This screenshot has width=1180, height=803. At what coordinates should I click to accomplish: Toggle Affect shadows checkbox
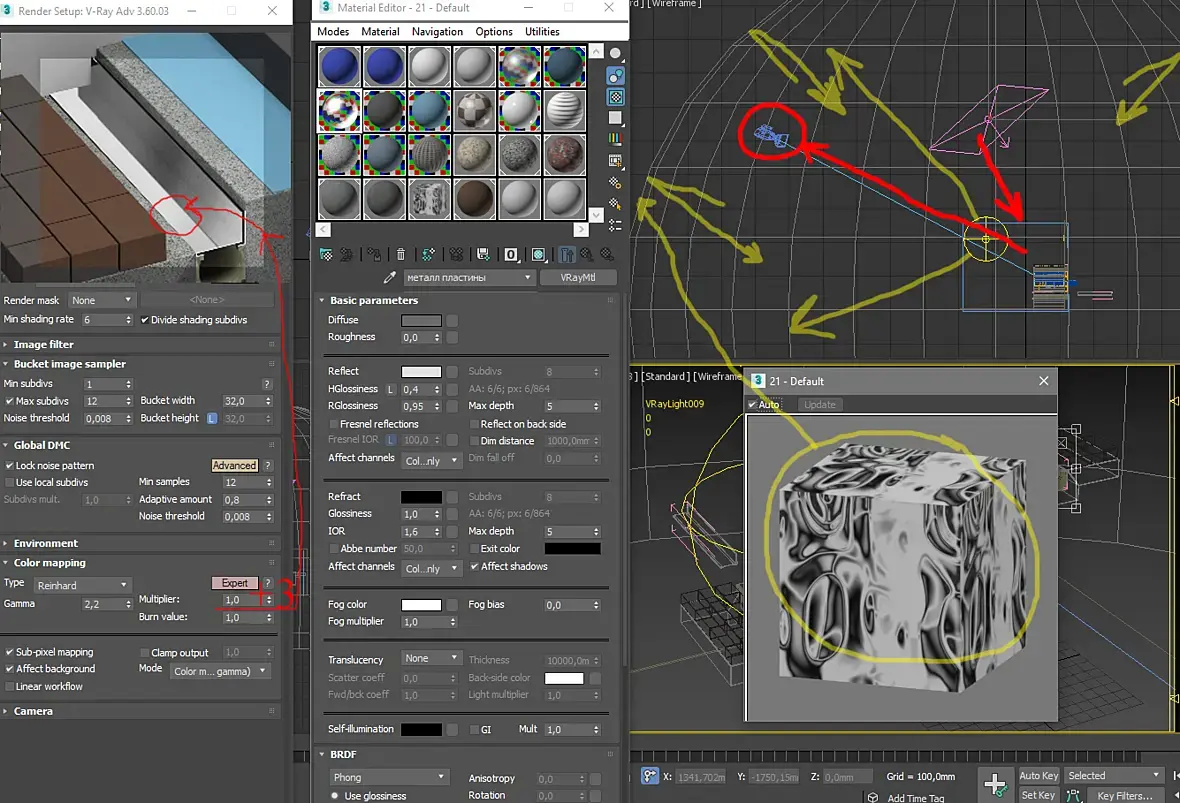click(474, 567)
